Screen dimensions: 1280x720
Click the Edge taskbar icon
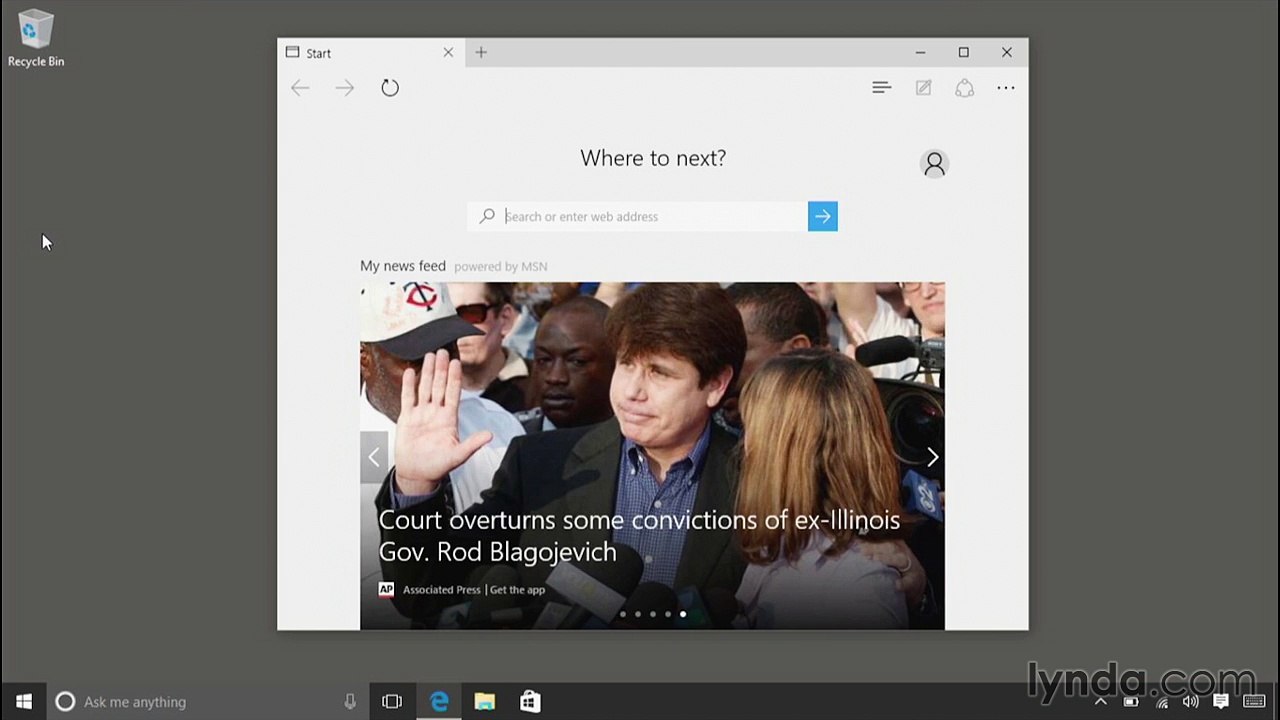(x=439, y=702)
